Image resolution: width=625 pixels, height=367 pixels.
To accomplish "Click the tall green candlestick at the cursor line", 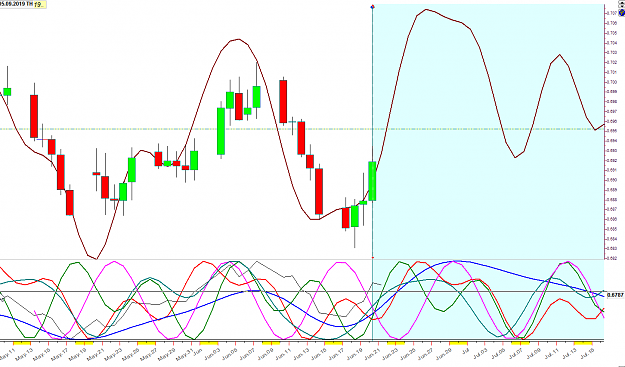I will coord(372,181).
